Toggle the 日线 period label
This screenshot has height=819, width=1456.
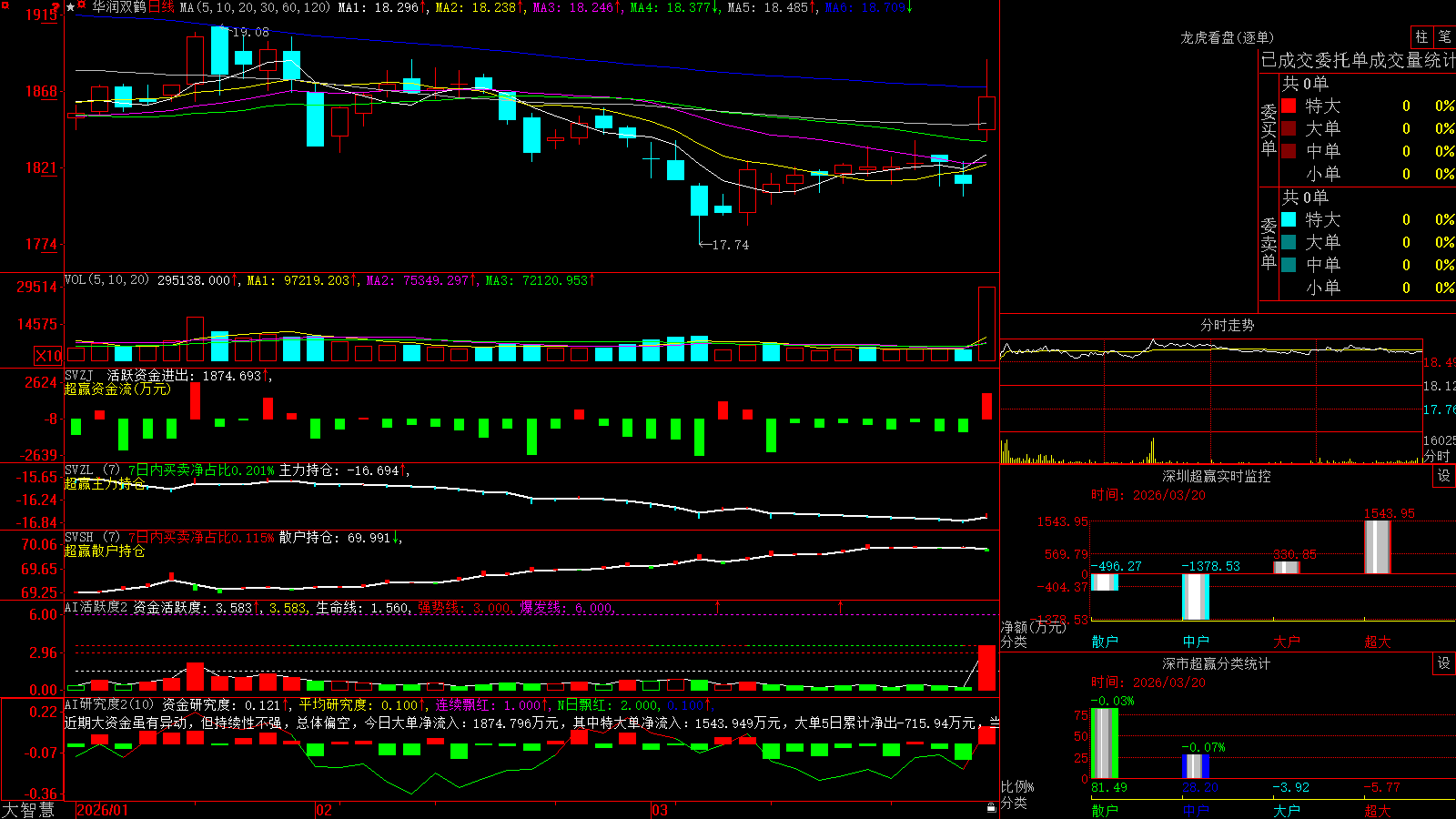click(x=161, y=7)
